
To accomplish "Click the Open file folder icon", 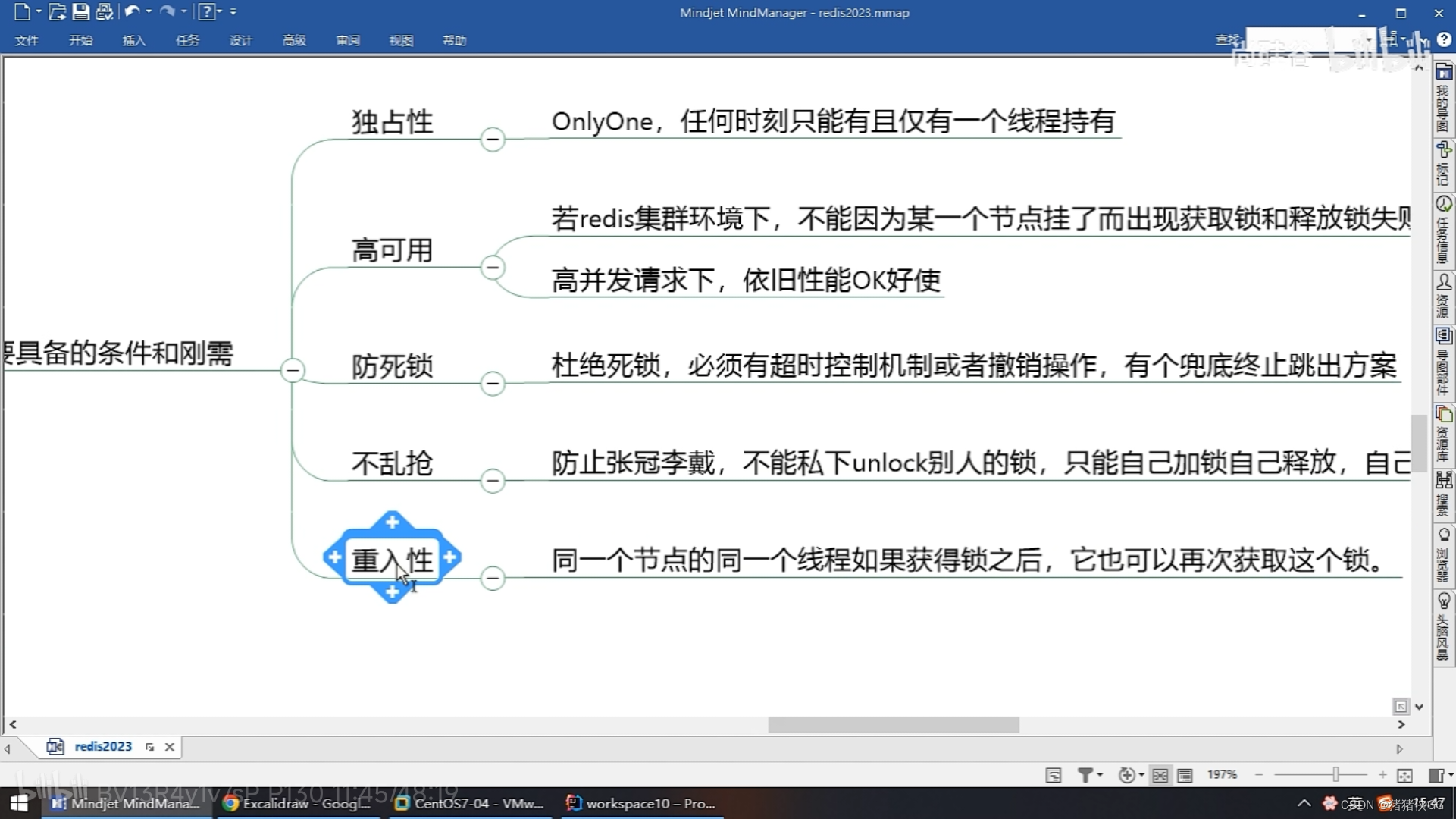I will point(57,11).
